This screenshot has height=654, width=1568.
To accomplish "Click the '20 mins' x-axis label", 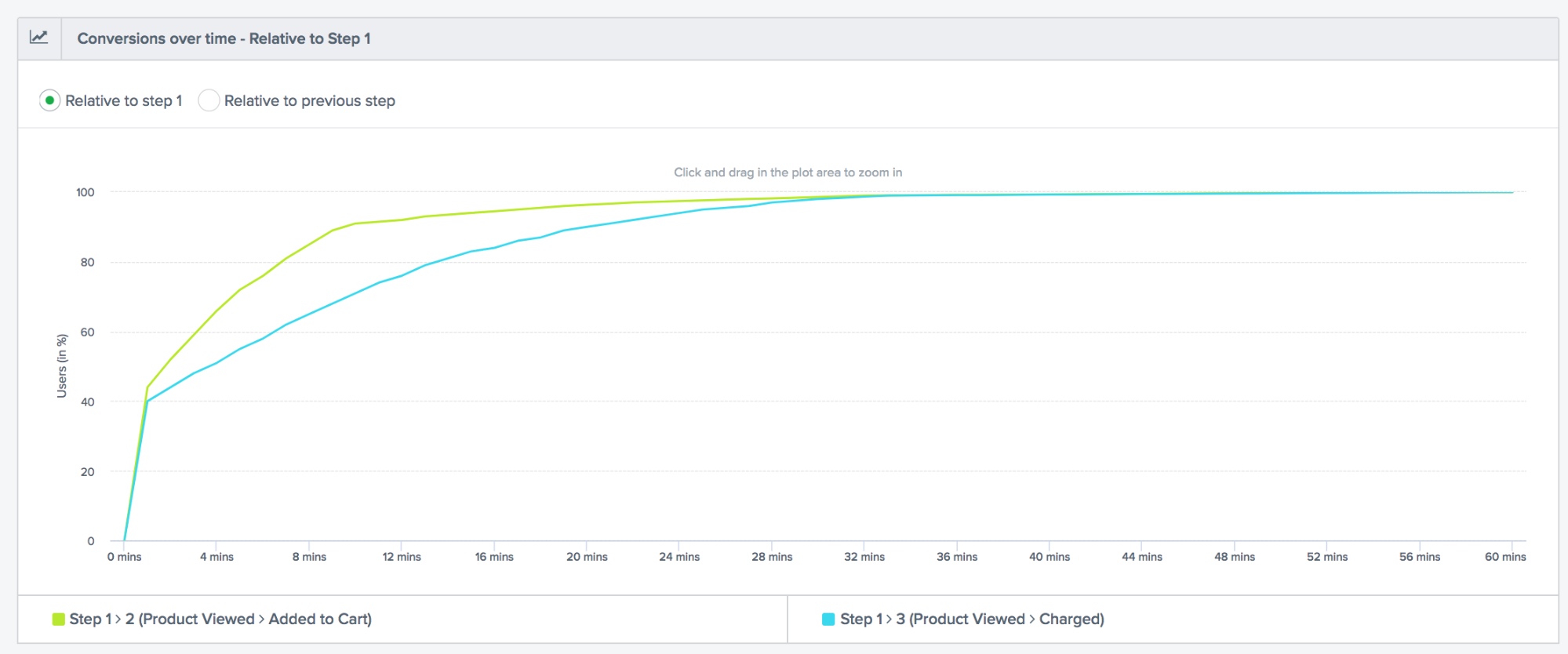I will coord(587,557).
